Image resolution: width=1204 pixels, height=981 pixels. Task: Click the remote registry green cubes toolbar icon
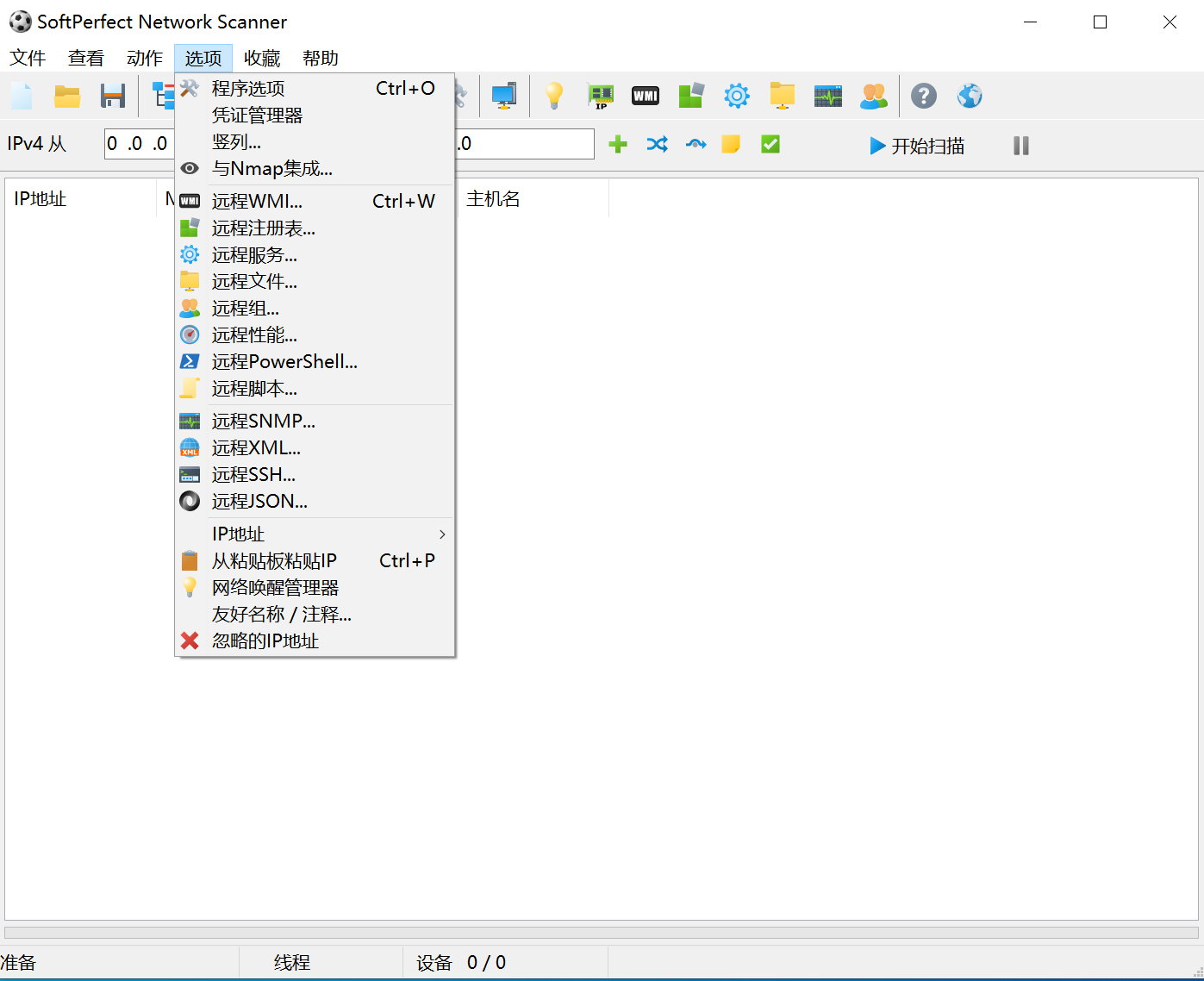[691, 96]
